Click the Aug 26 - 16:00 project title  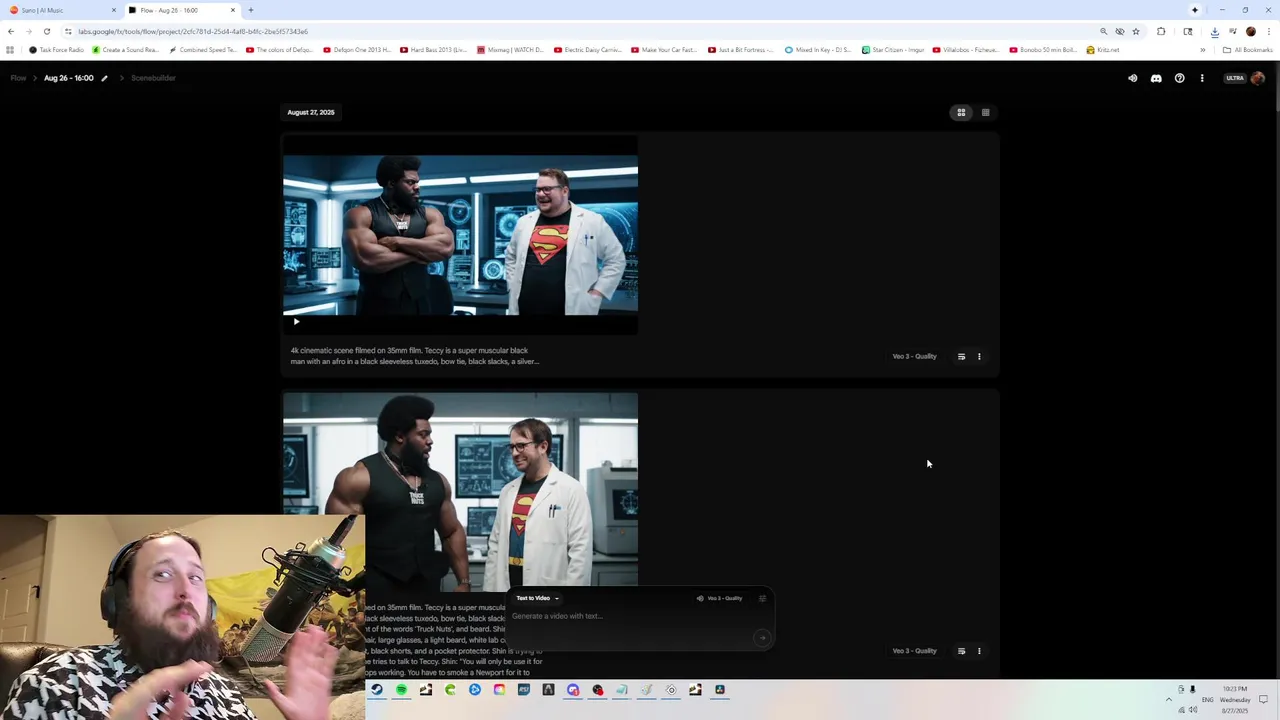[68, 78]
